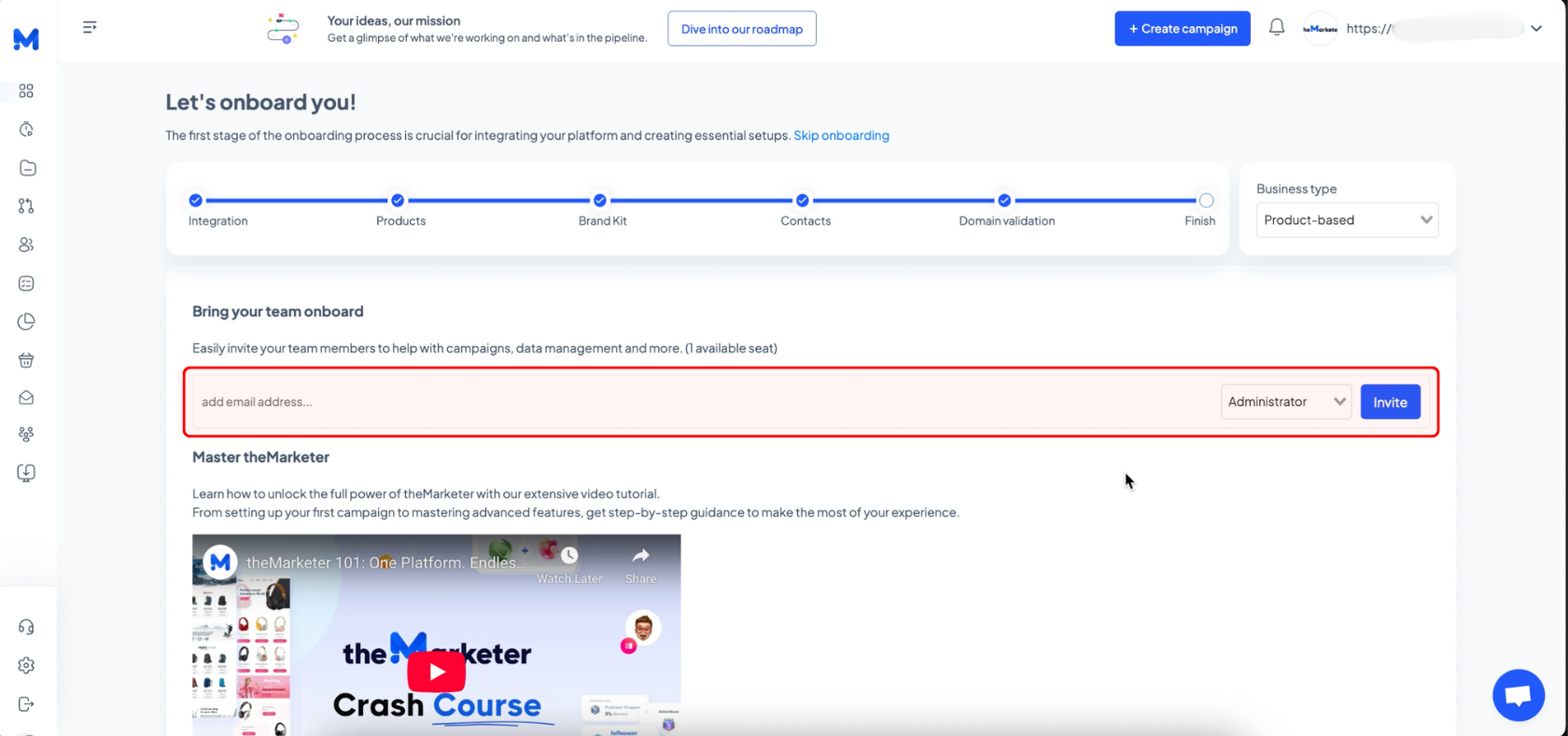Expand the account menu chevron
Viewport: 1568px width, 736px height.
(1536, 29)
